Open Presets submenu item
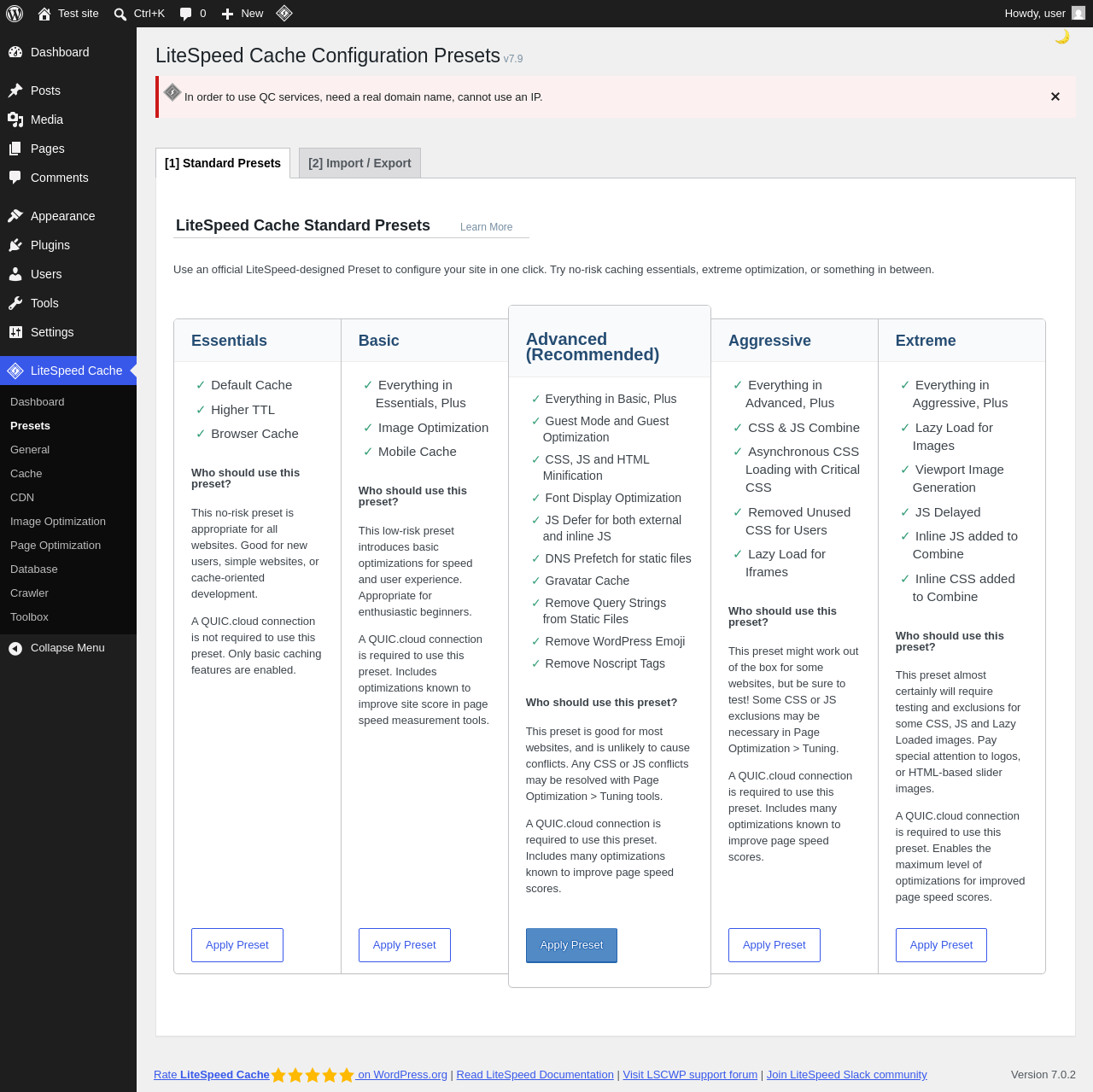Image resolution: width=1093 pixels, height=1092 pixels. pyautogui.click(x=68, y=426)
